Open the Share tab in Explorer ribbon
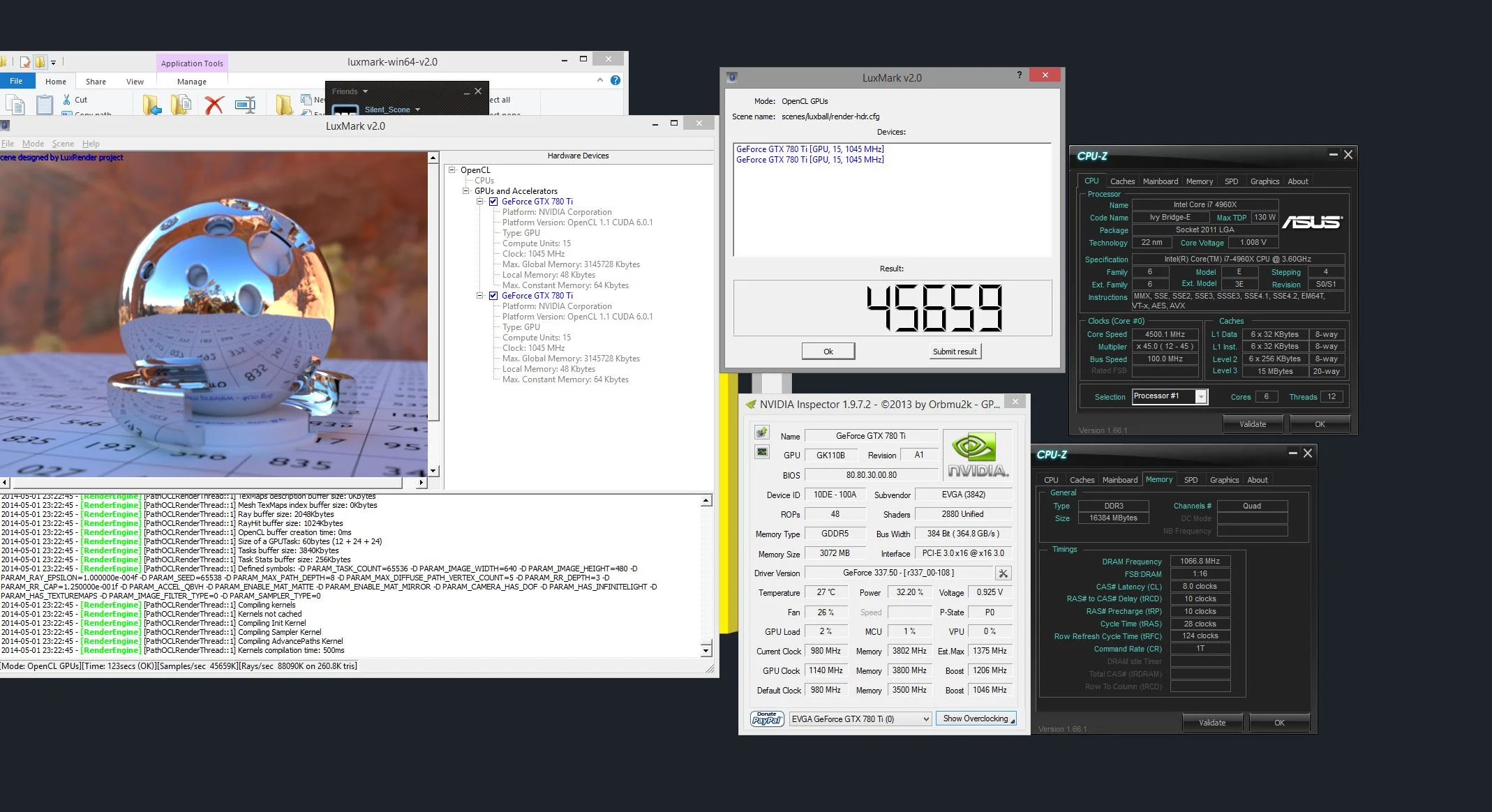1492x812 pixels. [x=96, y=82]
